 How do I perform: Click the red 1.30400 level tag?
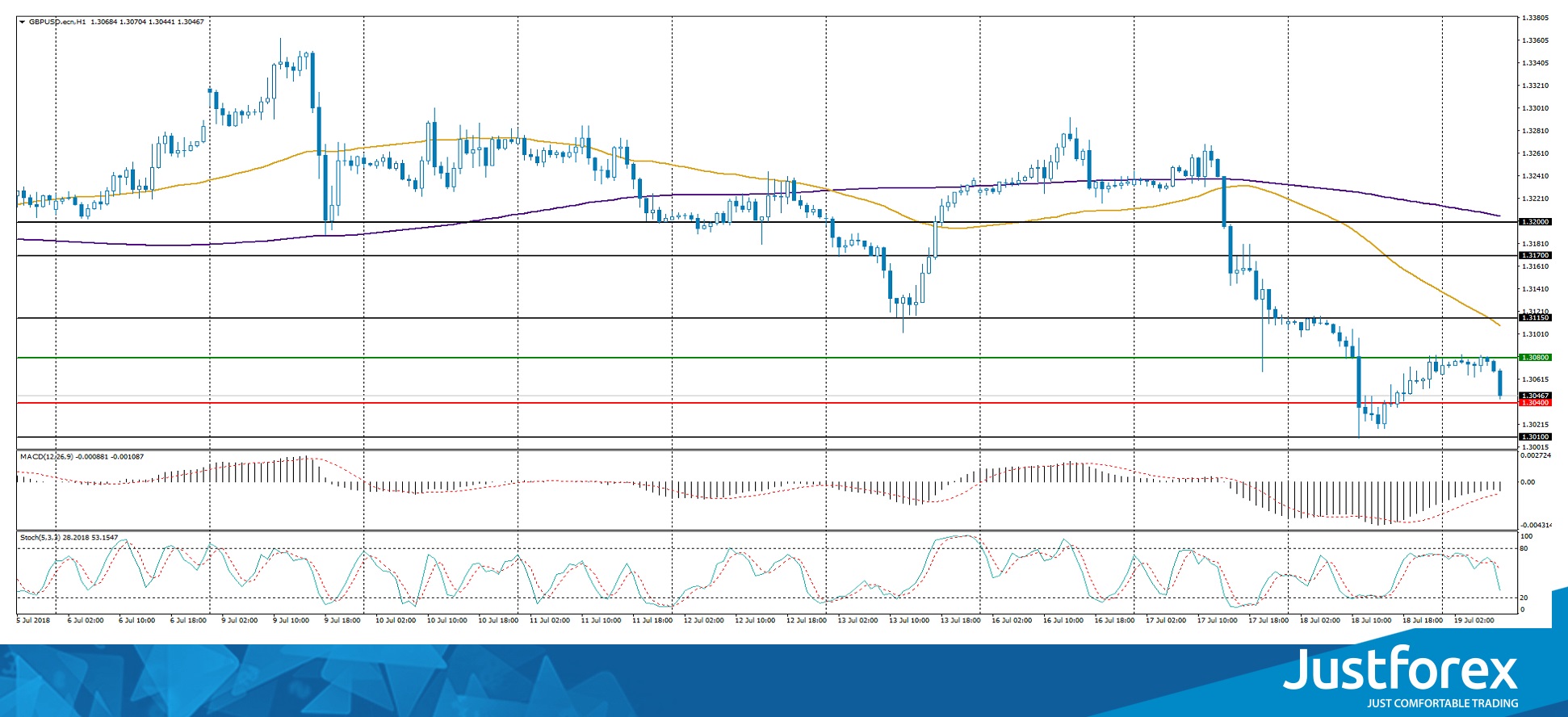pos(1535,403)
